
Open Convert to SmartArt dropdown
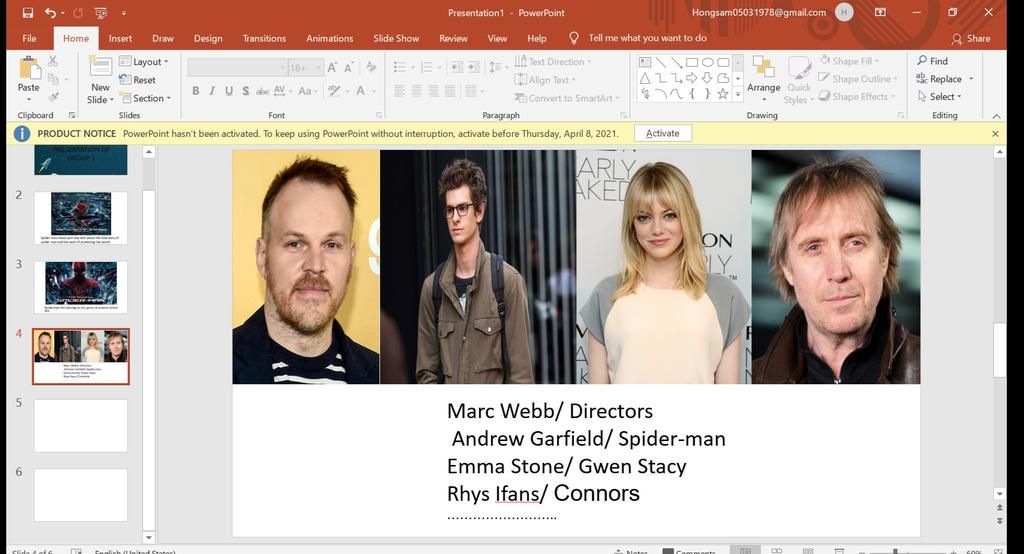click(567, 98)
